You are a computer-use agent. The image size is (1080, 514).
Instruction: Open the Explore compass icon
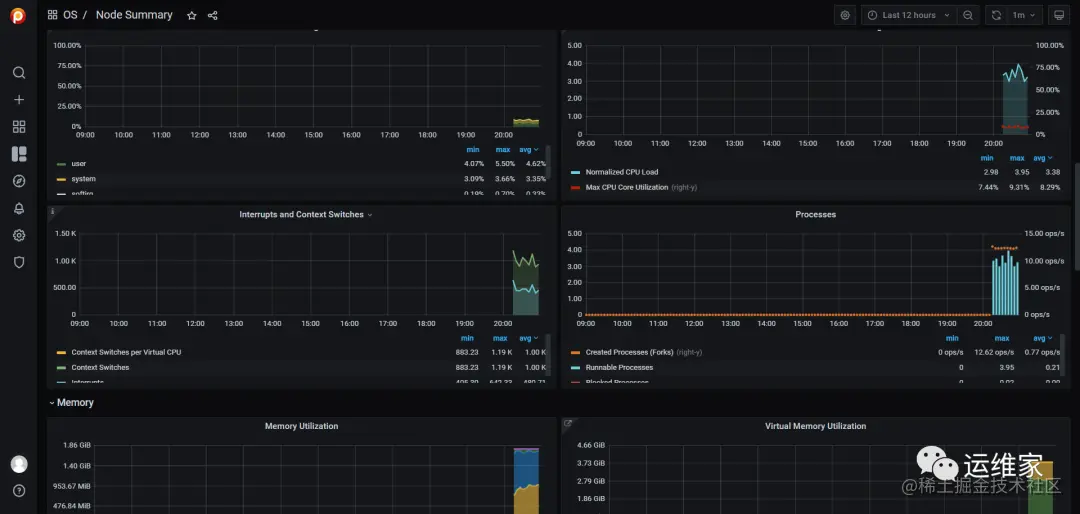click(x=19, y=181)
